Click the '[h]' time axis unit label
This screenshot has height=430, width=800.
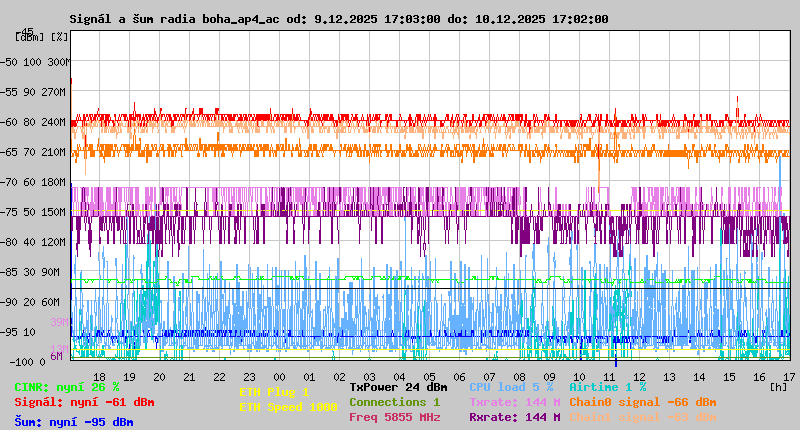[779, 387]
